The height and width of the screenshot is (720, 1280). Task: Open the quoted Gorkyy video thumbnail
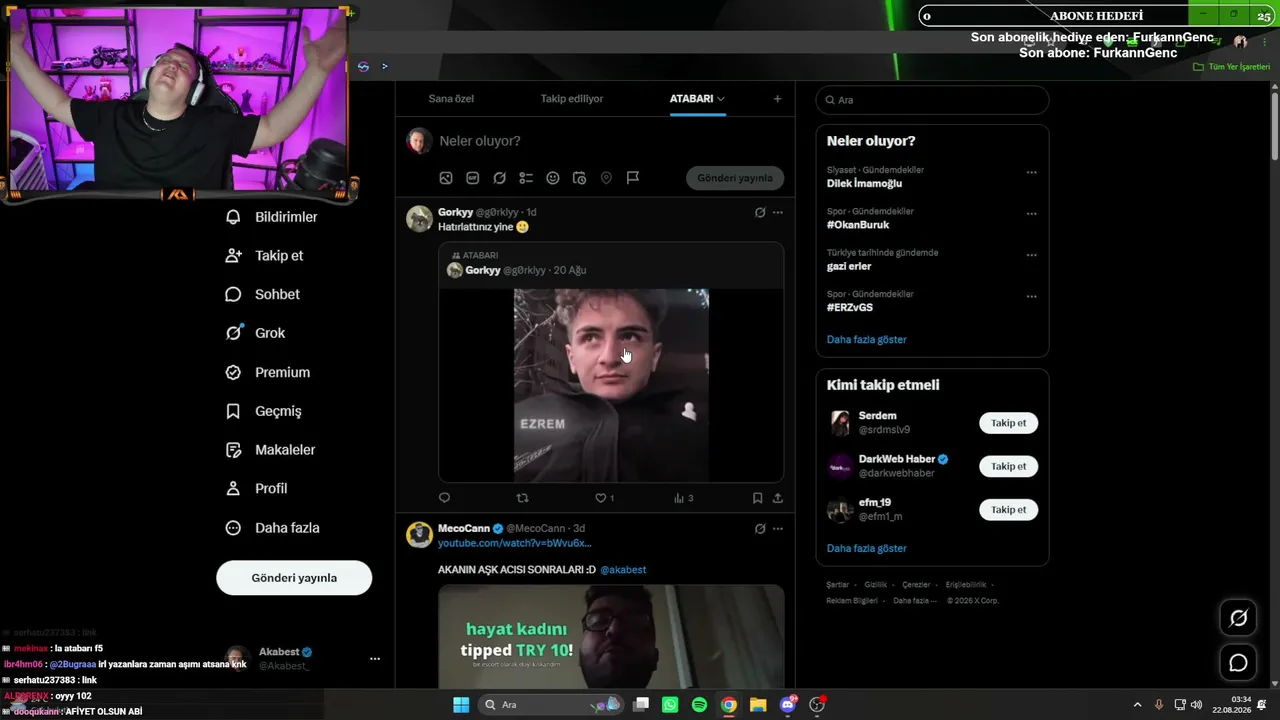[x=611, y=385]
